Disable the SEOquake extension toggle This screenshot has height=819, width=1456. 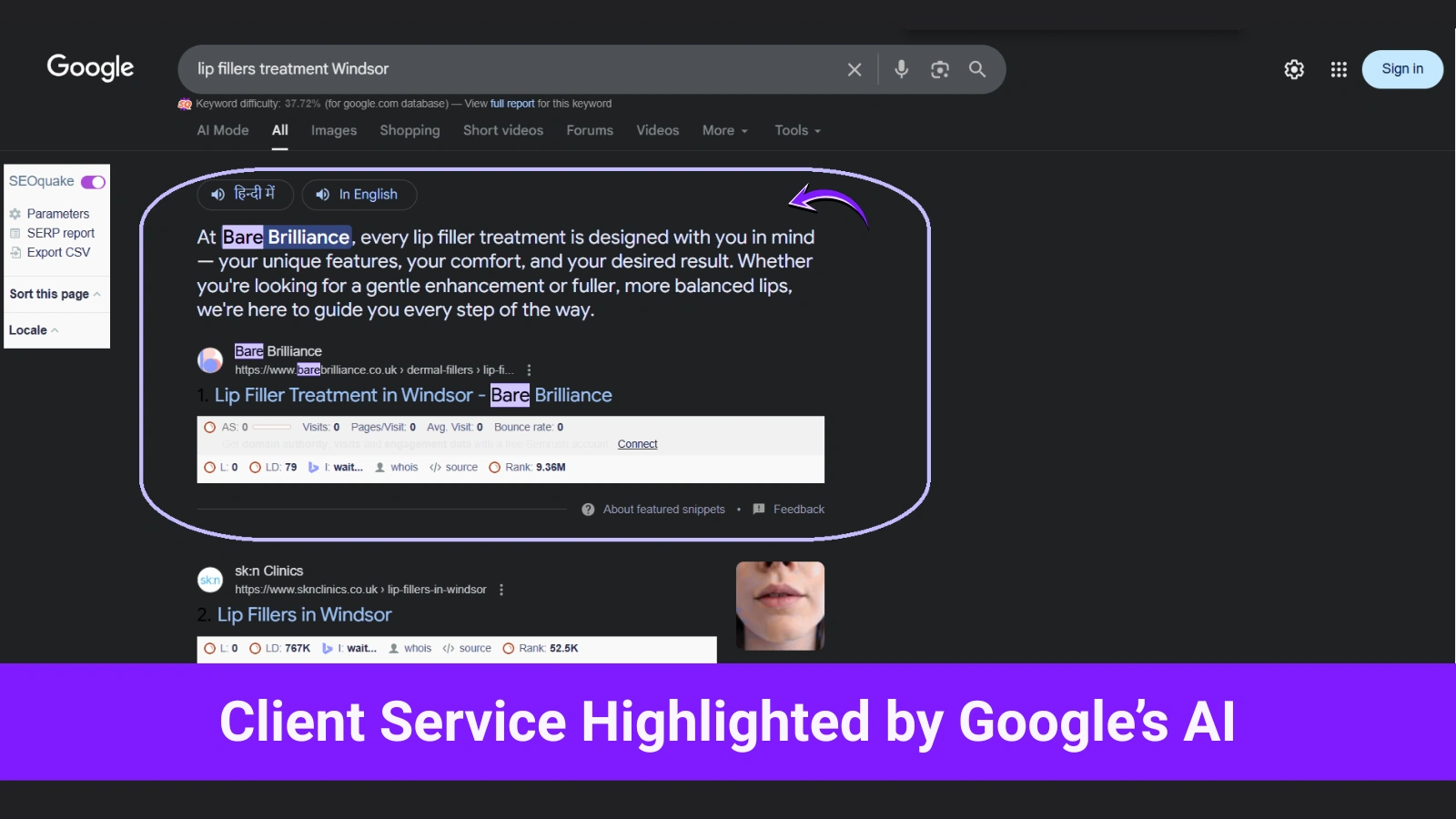point(93,181)
